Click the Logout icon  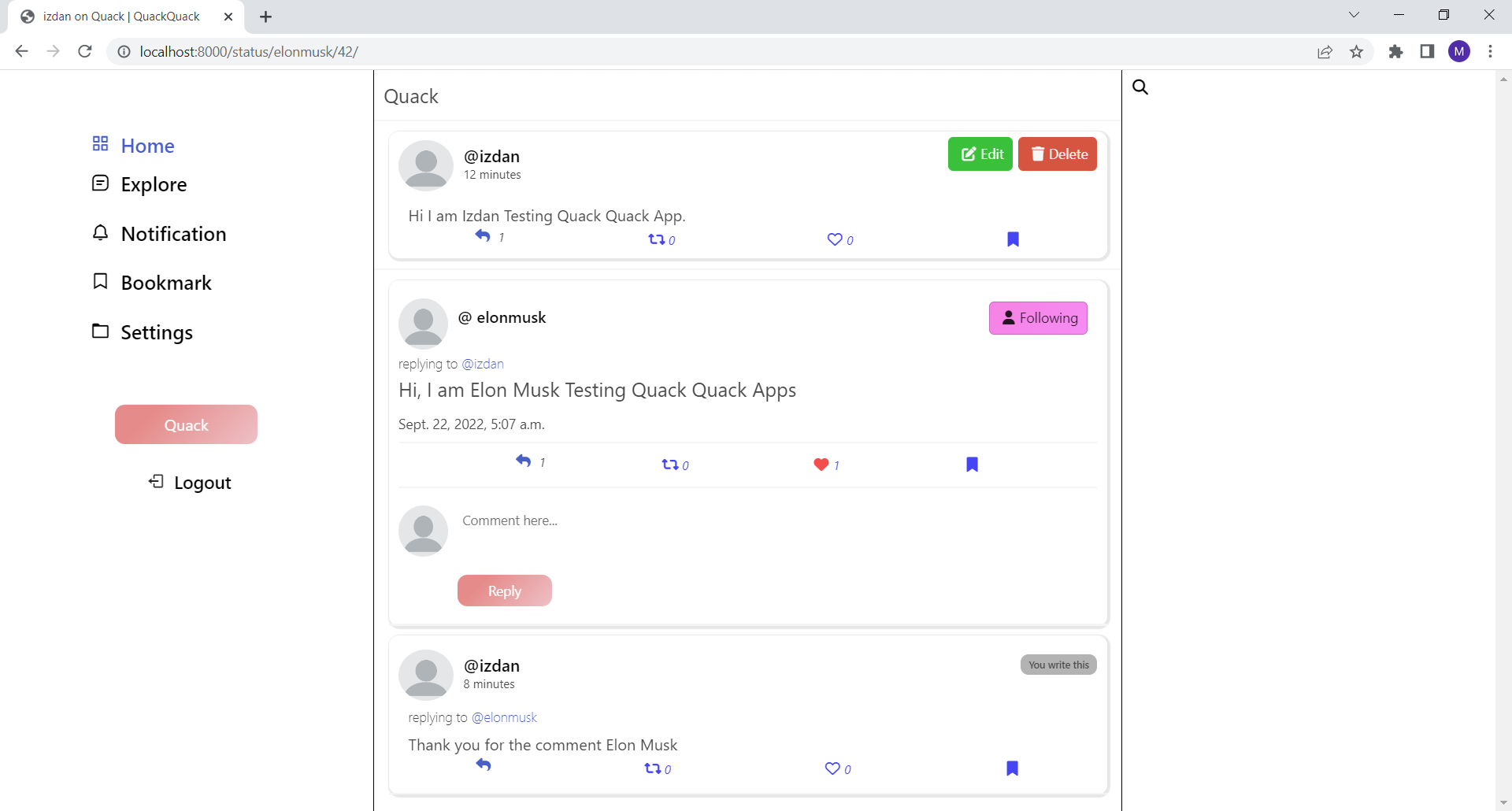click(x=156, y=481)
